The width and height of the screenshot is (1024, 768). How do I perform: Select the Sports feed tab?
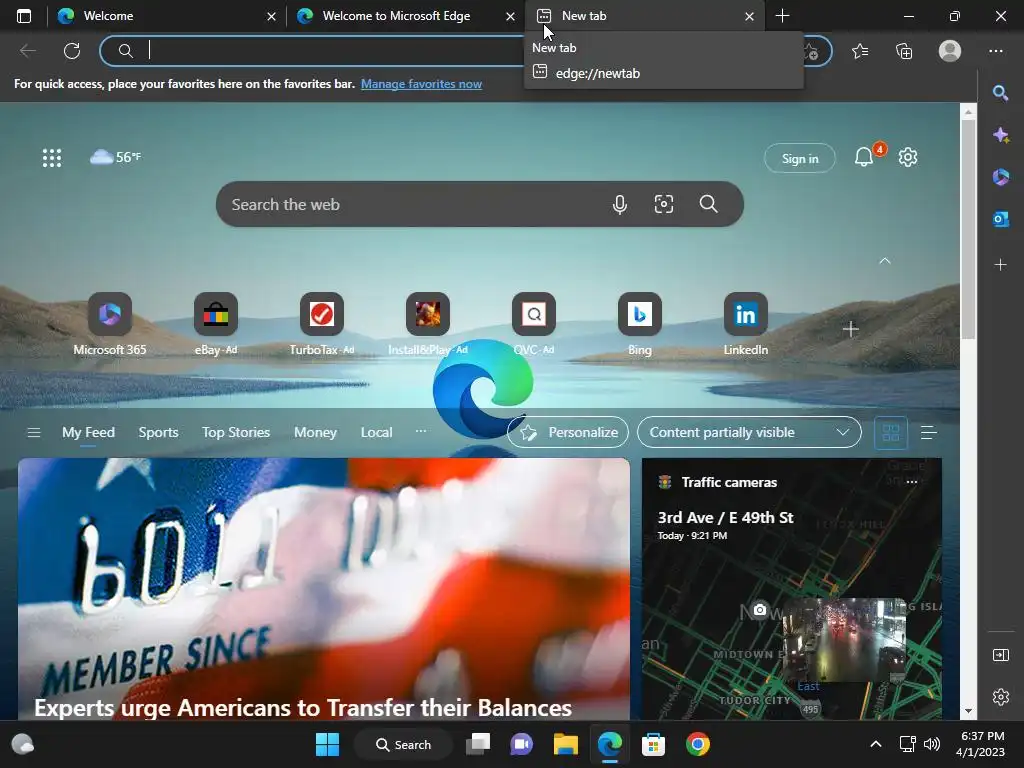point(158,432)
